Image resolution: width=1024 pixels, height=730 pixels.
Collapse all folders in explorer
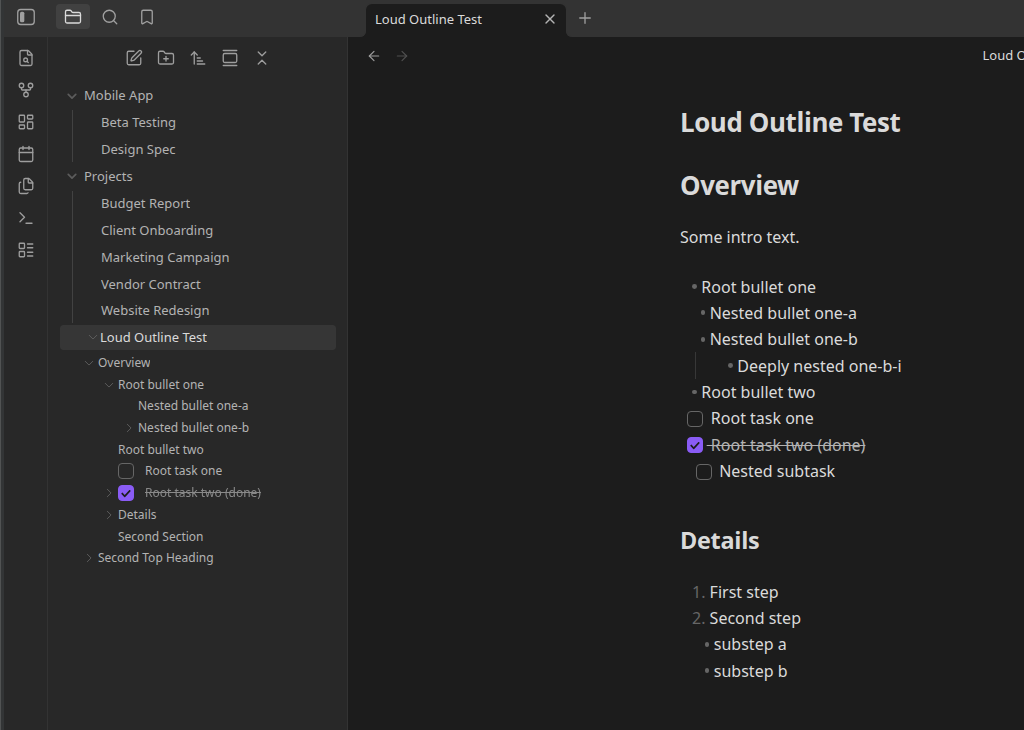tap(262, 58)
